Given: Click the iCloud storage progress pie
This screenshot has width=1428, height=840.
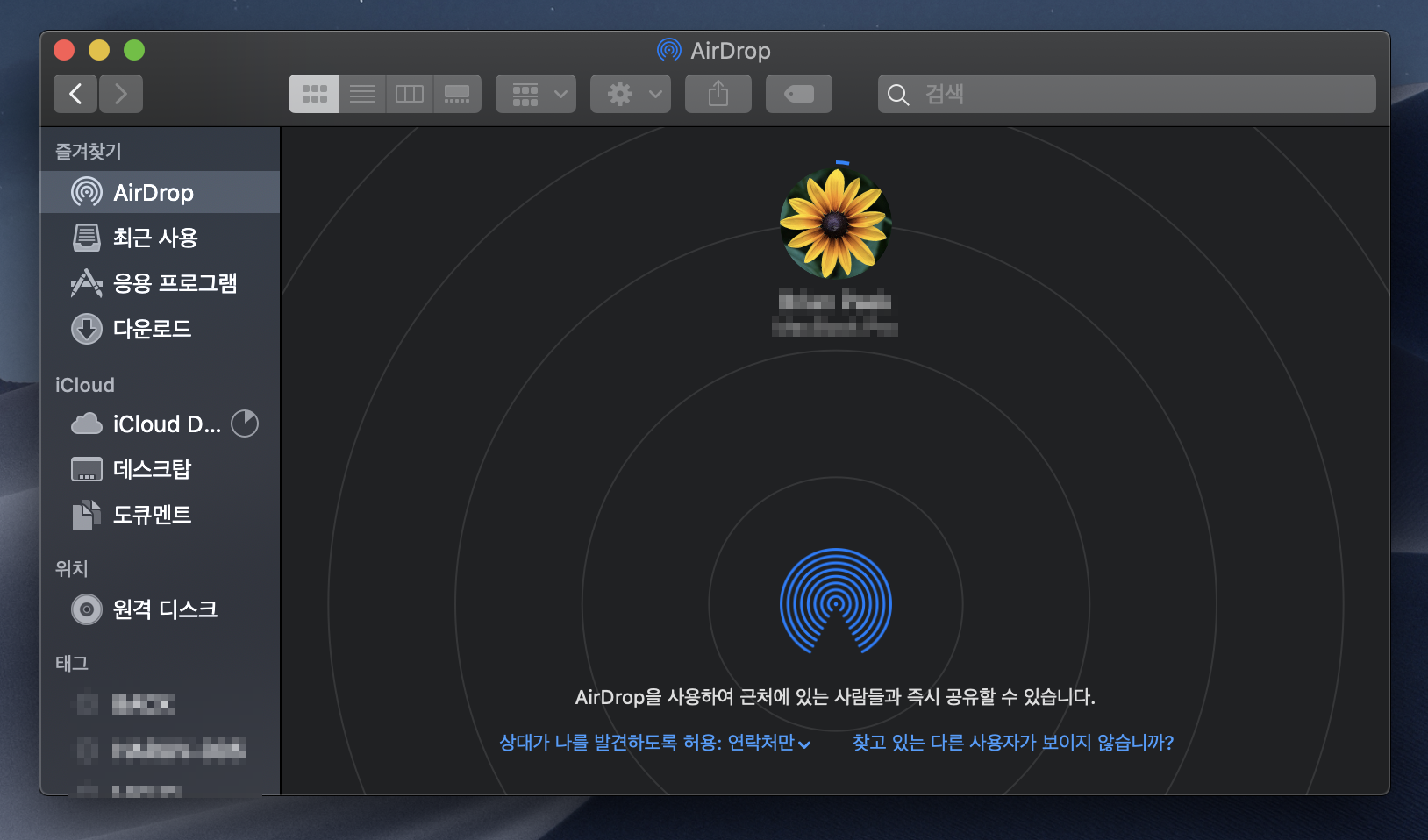Looking at the screenshot, I should pyautogui.click(x=245, y=424).
